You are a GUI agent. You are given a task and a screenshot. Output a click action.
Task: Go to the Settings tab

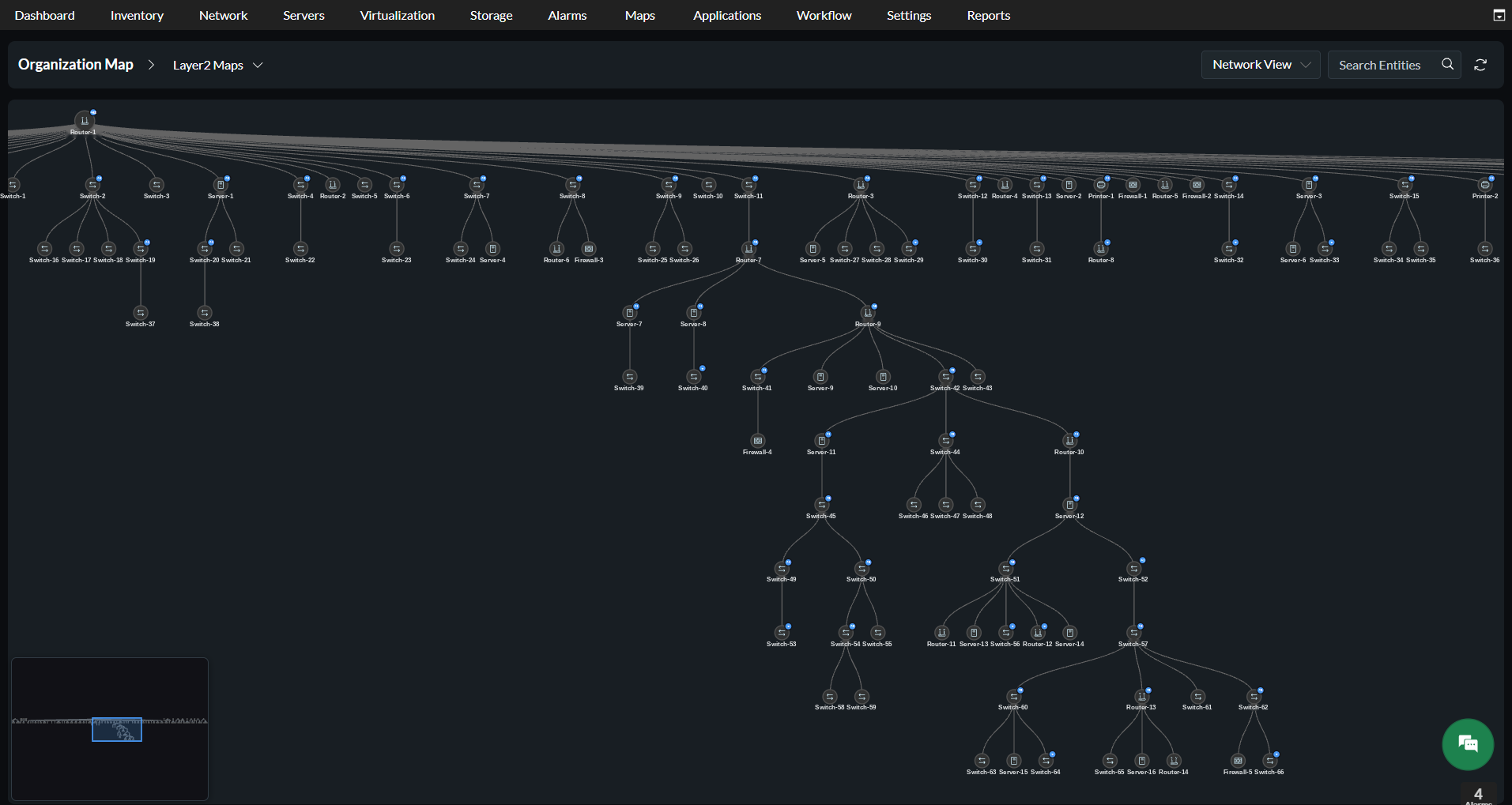(909, 15)
